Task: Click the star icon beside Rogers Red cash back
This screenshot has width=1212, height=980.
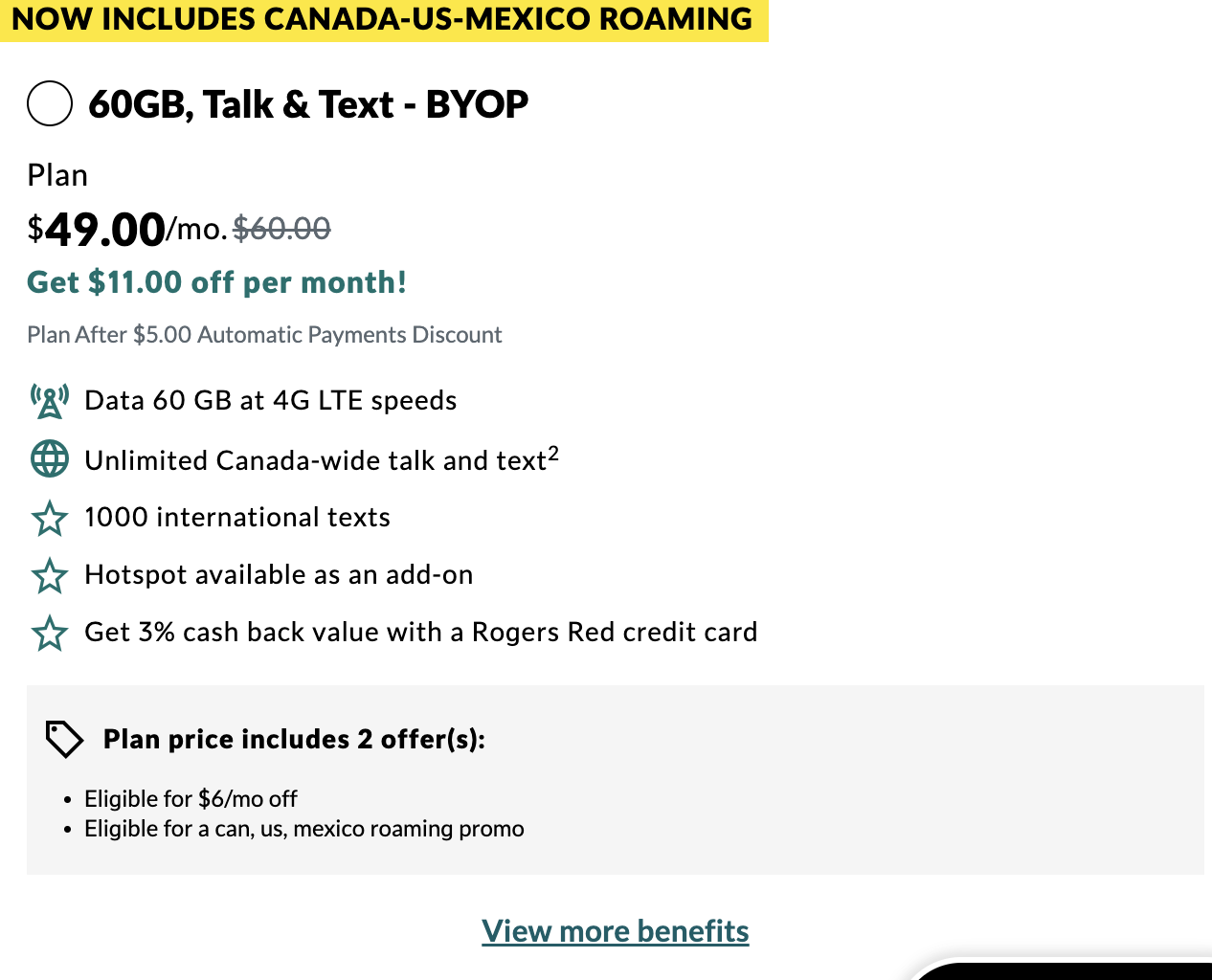Action: [50, 634]
